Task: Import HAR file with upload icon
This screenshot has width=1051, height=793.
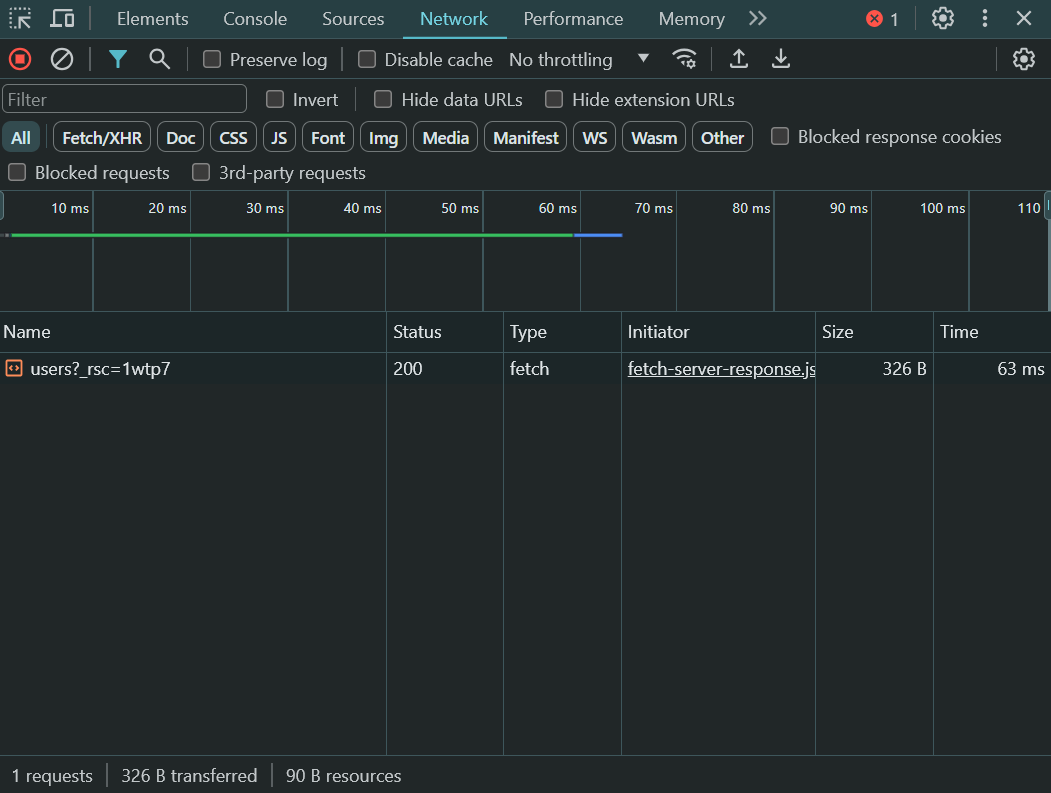Action: (x=738, y=59)
